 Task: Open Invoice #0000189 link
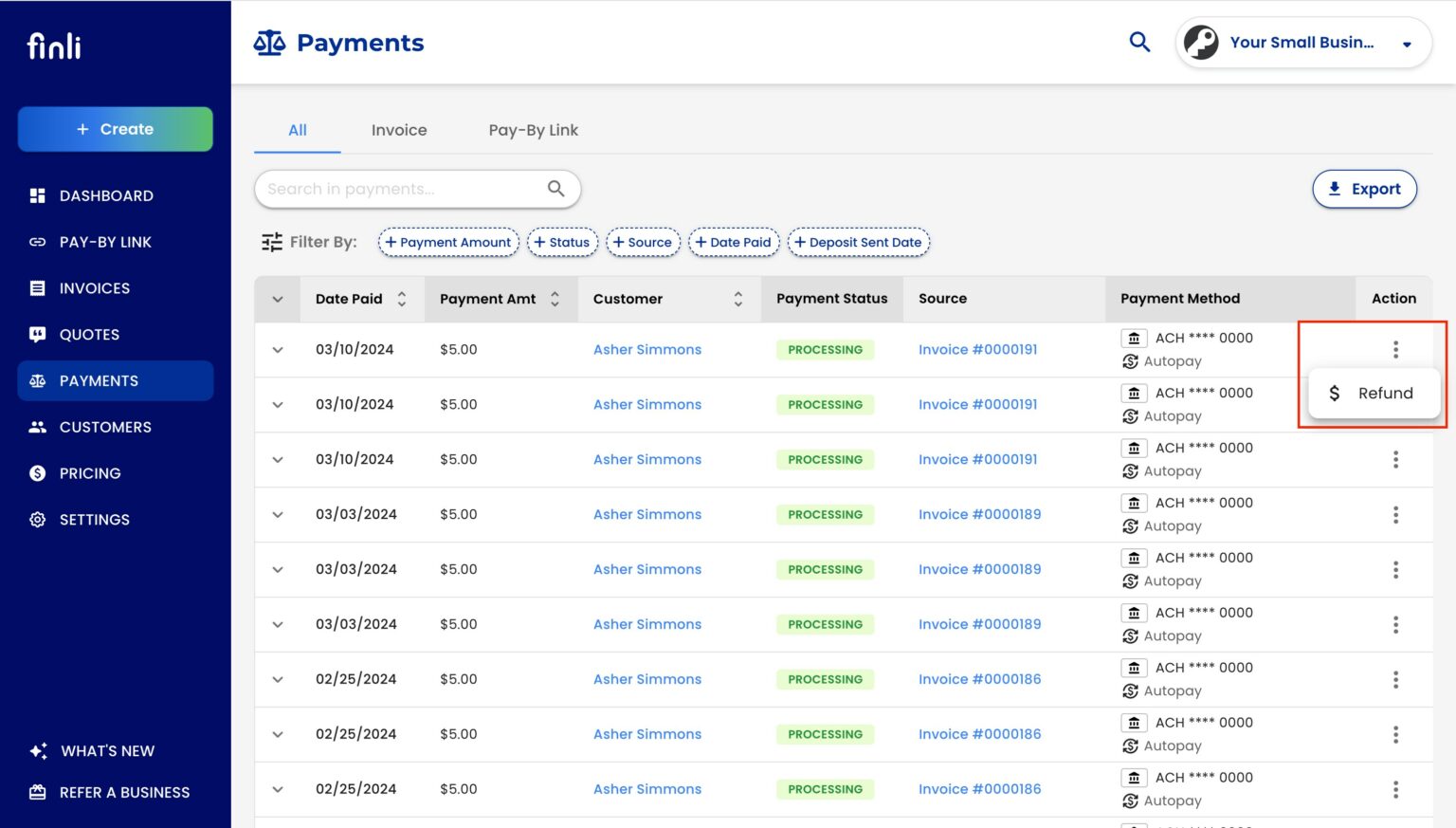tap(978, 514)
